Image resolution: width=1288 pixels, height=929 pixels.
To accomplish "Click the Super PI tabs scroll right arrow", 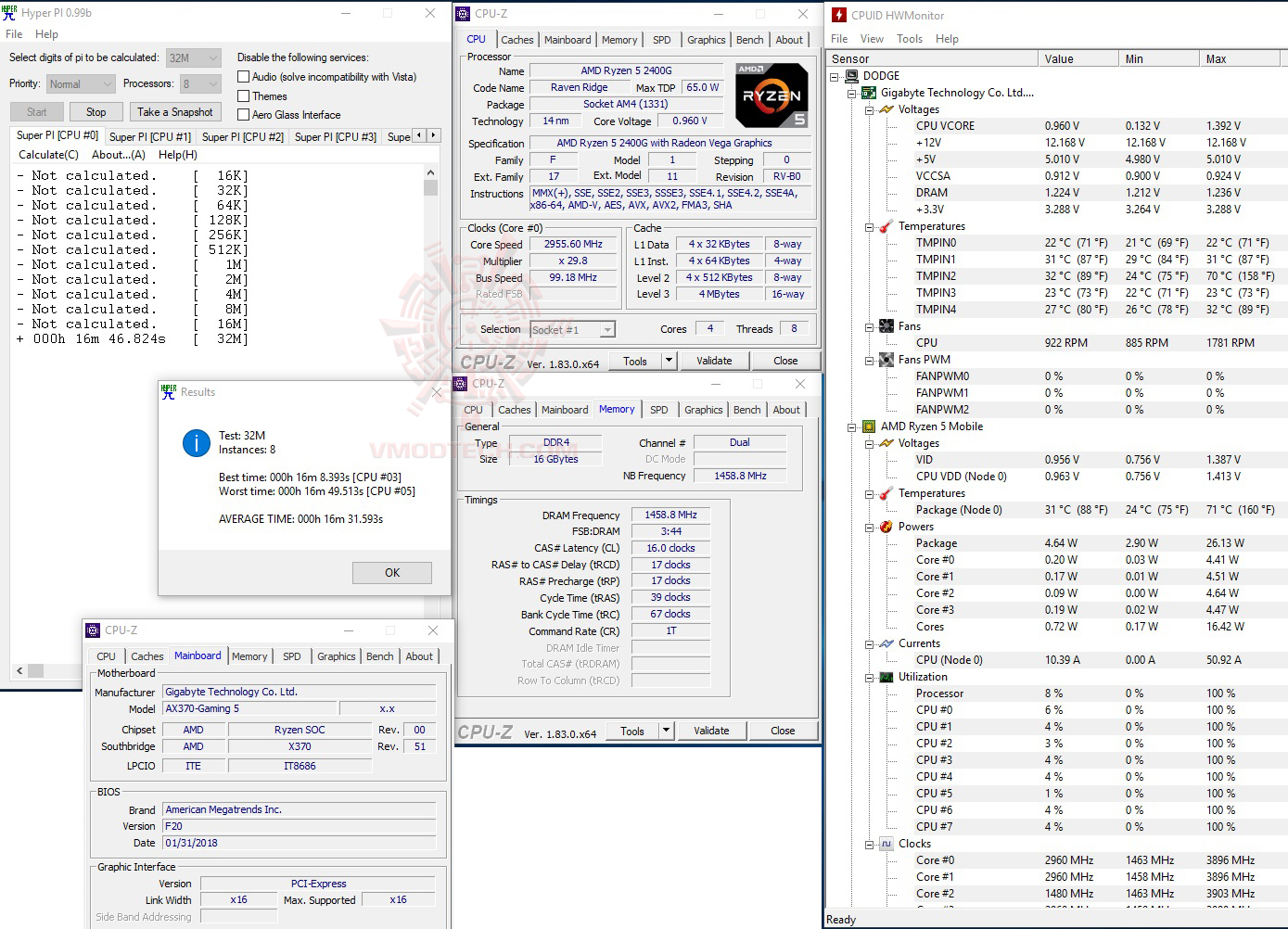I will pyautogui.click(x=433, y=135).
